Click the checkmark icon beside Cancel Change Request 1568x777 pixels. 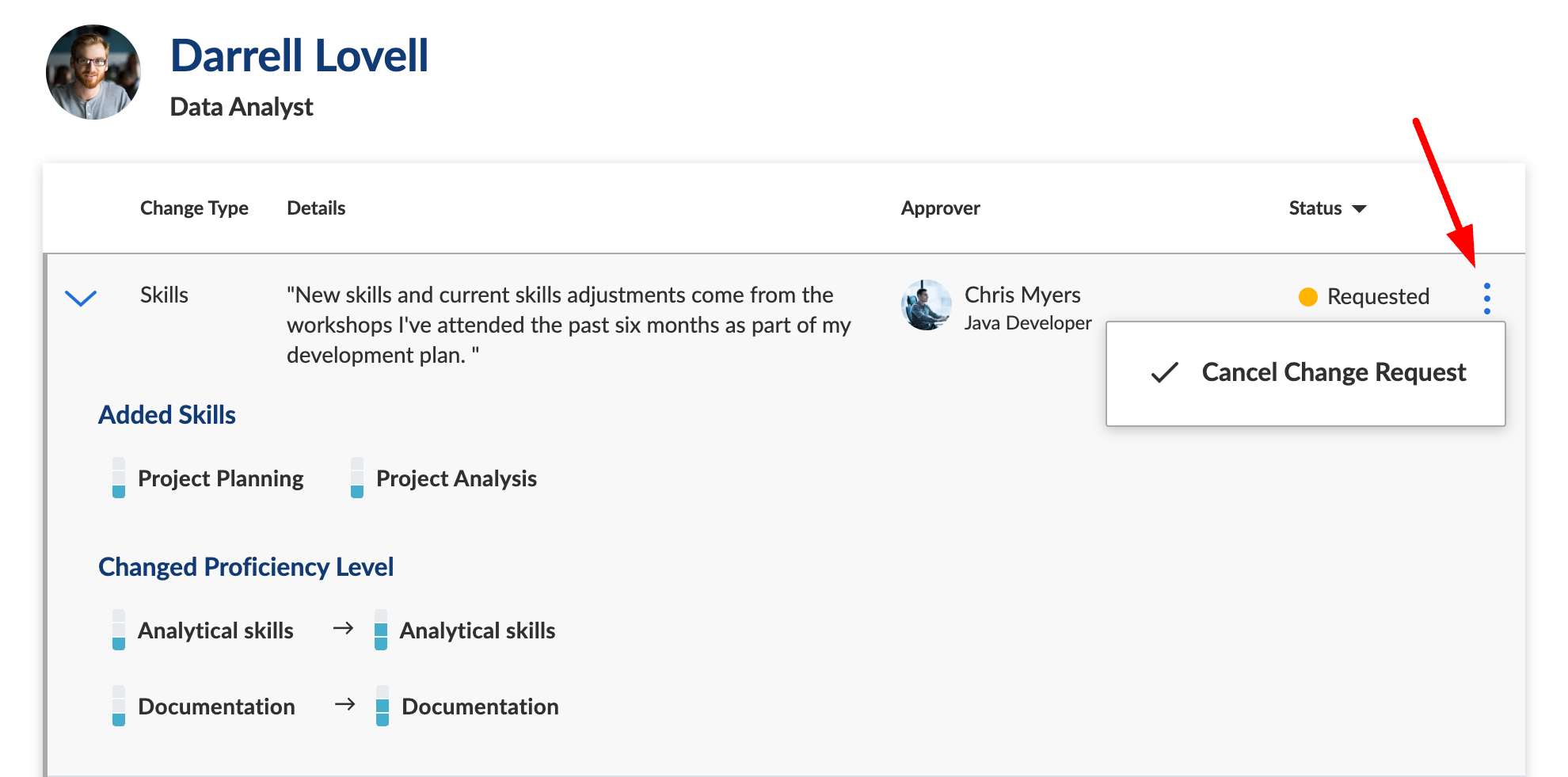pos(1165,372)
